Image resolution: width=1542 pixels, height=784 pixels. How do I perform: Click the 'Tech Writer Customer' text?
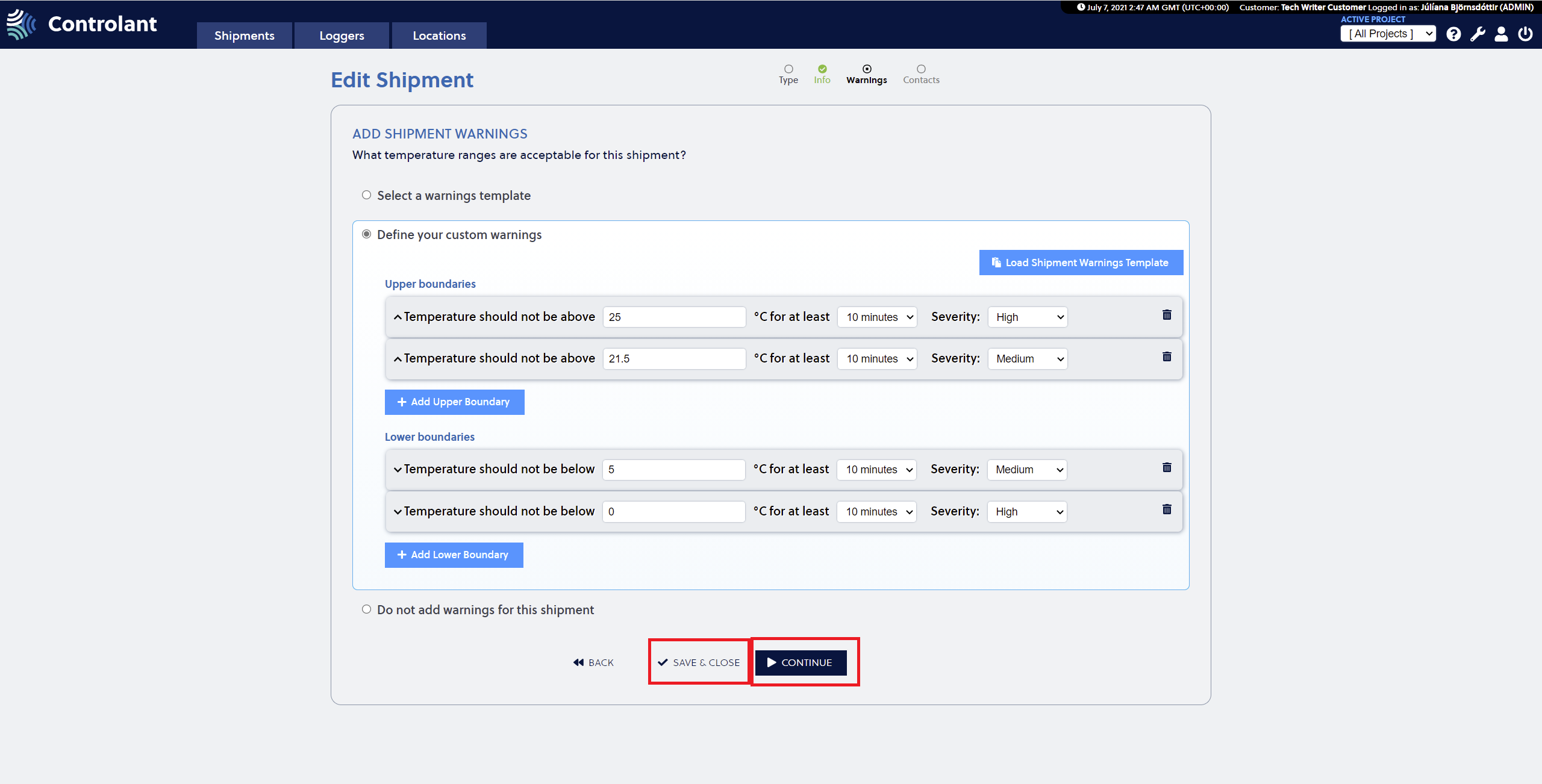click(1323, 7)
